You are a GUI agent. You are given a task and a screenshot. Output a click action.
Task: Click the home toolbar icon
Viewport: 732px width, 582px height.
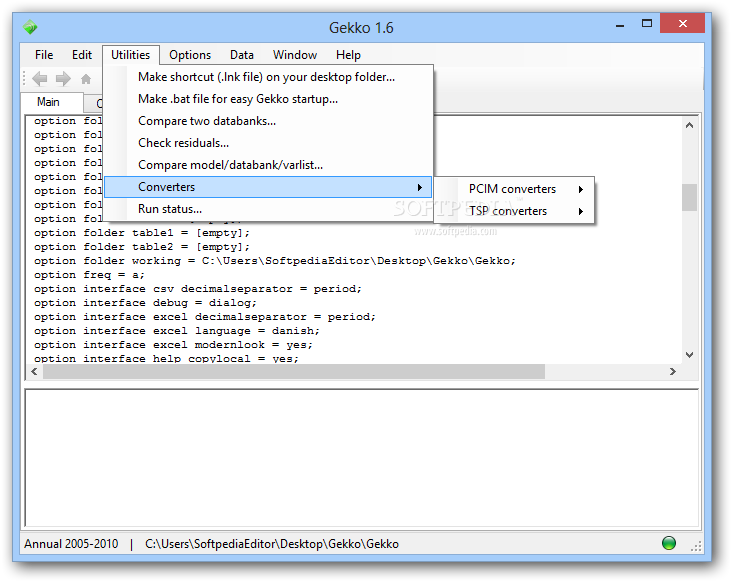coord(86,79)
